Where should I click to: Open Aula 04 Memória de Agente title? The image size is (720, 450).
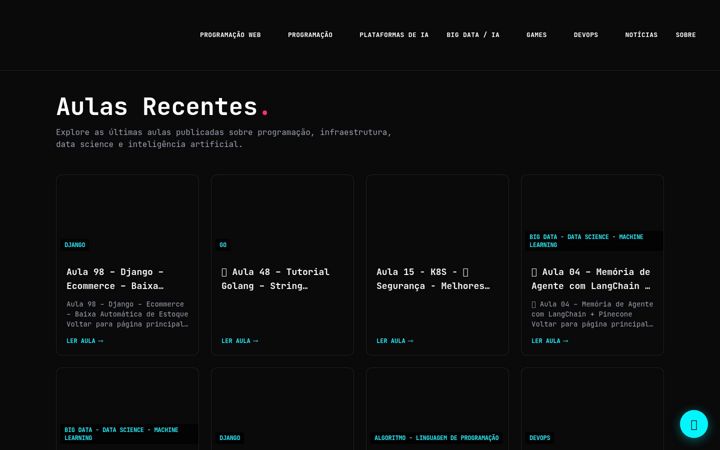(x=591, y=279)
